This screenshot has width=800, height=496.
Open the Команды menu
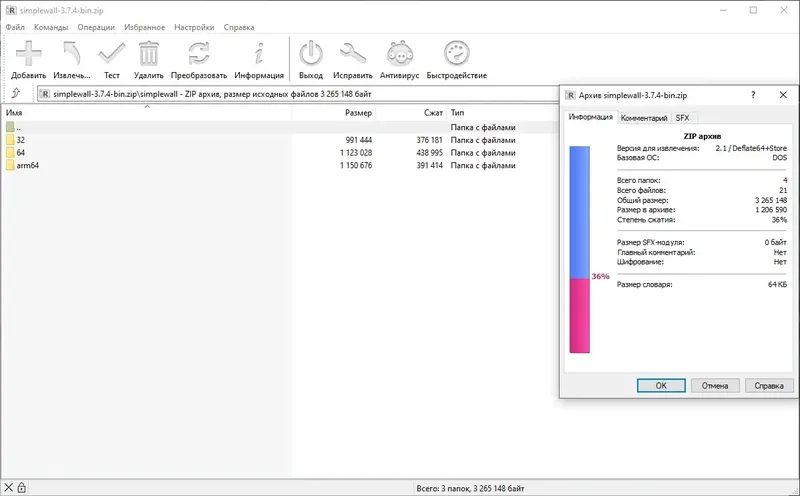point(51,27)
